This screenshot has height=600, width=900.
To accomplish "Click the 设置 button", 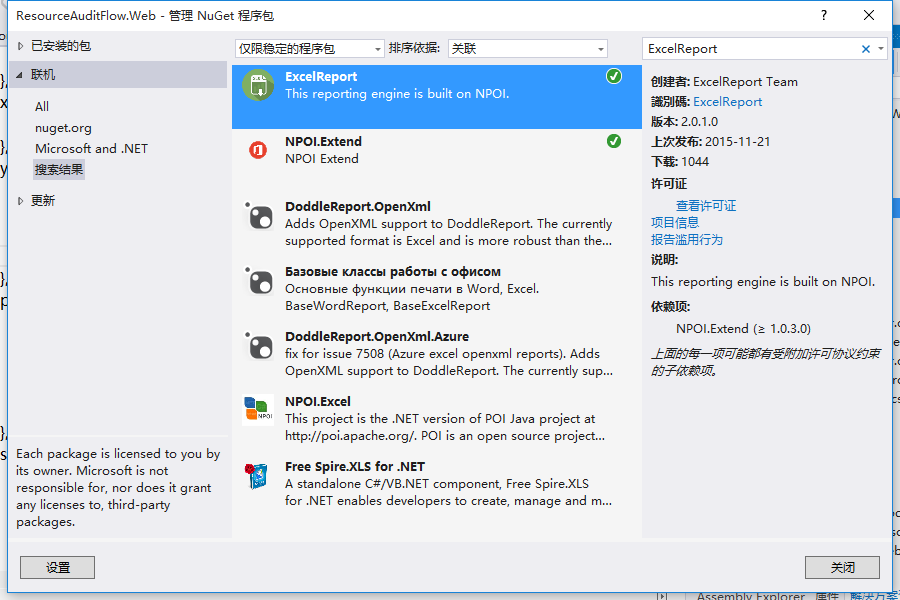I will click(x=57, y=567).
